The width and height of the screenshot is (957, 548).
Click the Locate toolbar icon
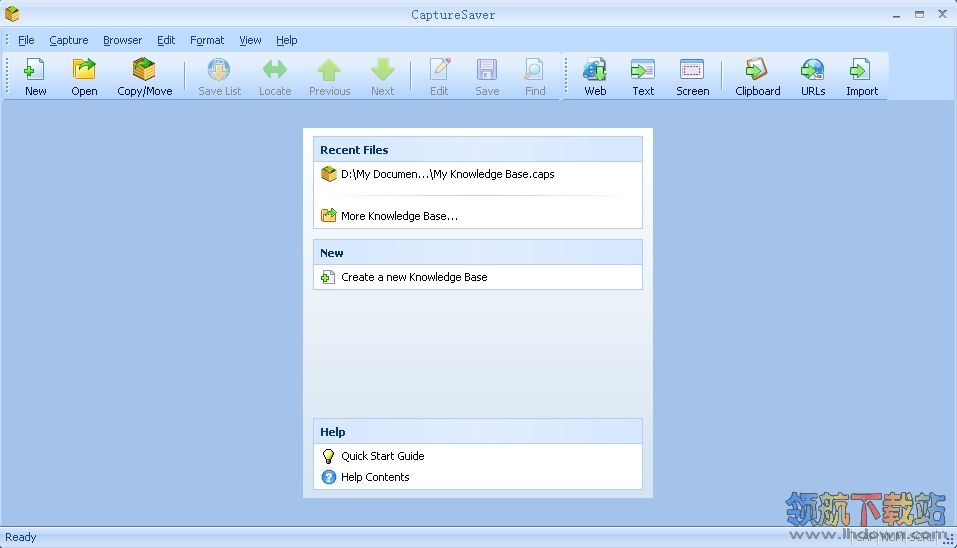pyautogui.click(x=275, y=76)
